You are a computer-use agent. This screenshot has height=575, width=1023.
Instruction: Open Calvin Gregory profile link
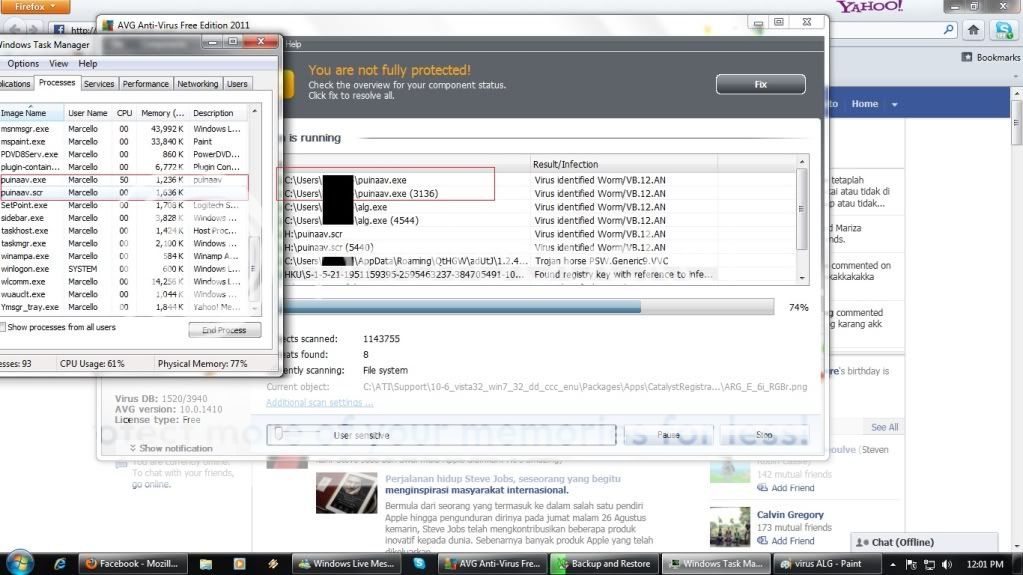pos(790,514)
